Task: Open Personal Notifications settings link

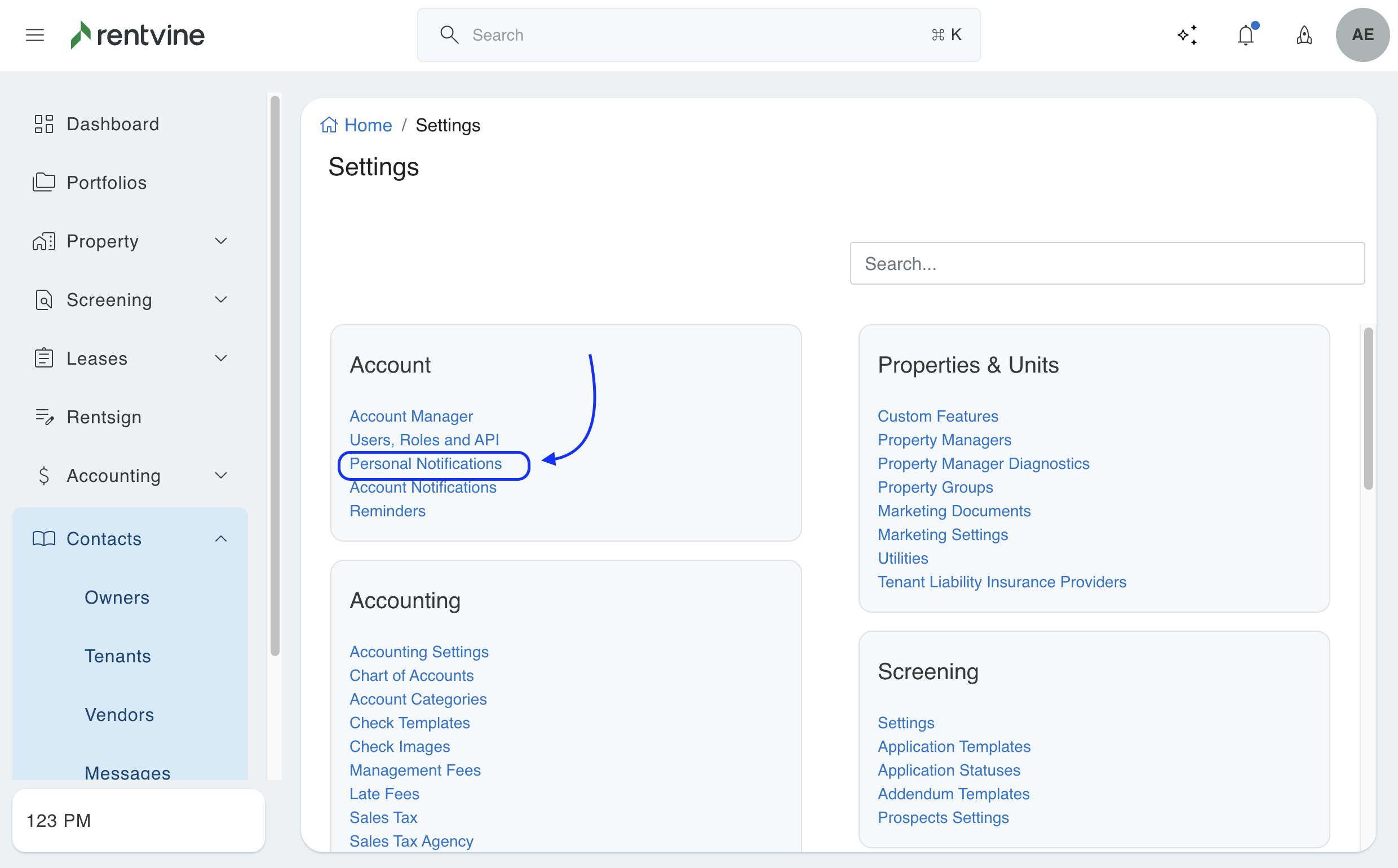Action: pos(426,463)
